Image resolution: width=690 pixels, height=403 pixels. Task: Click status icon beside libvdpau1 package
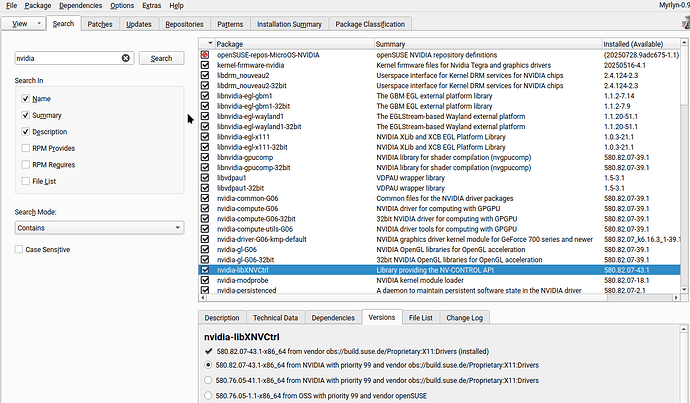(205, 180)
